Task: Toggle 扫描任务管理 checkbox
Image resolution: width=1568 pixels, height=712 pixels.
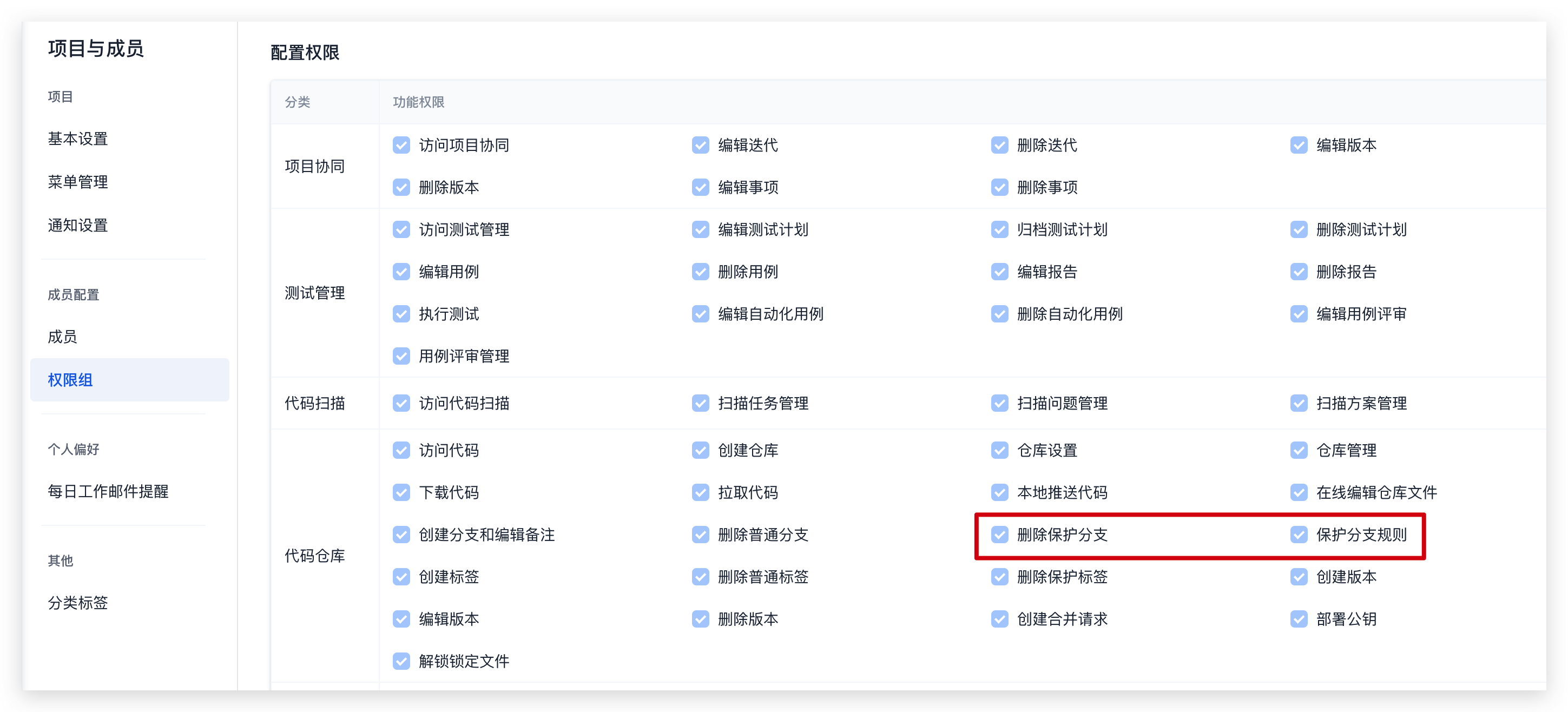Action: point(701,403)
